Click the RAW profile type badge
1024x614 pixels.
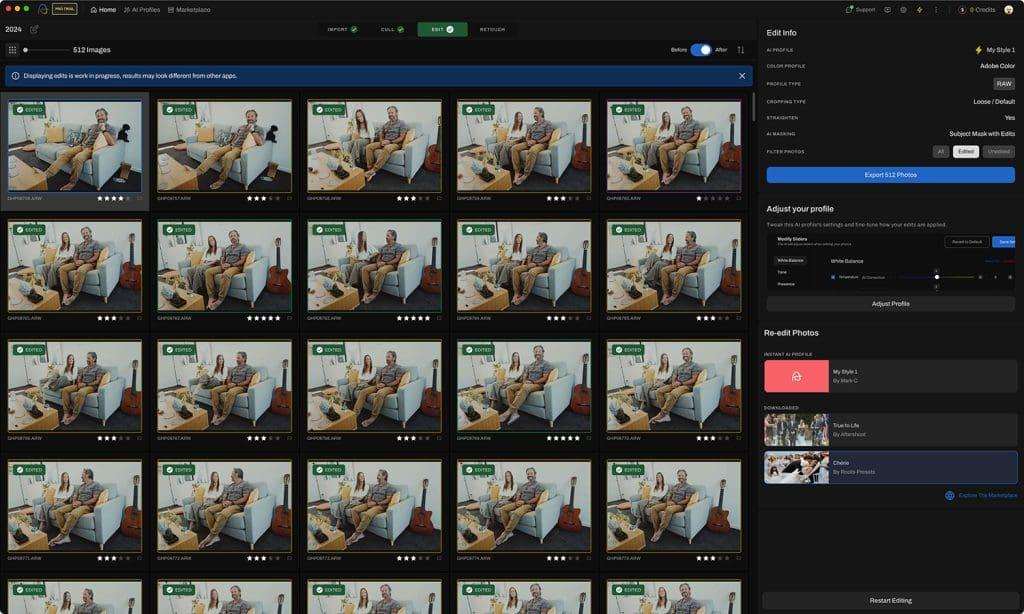point(1004,84)
